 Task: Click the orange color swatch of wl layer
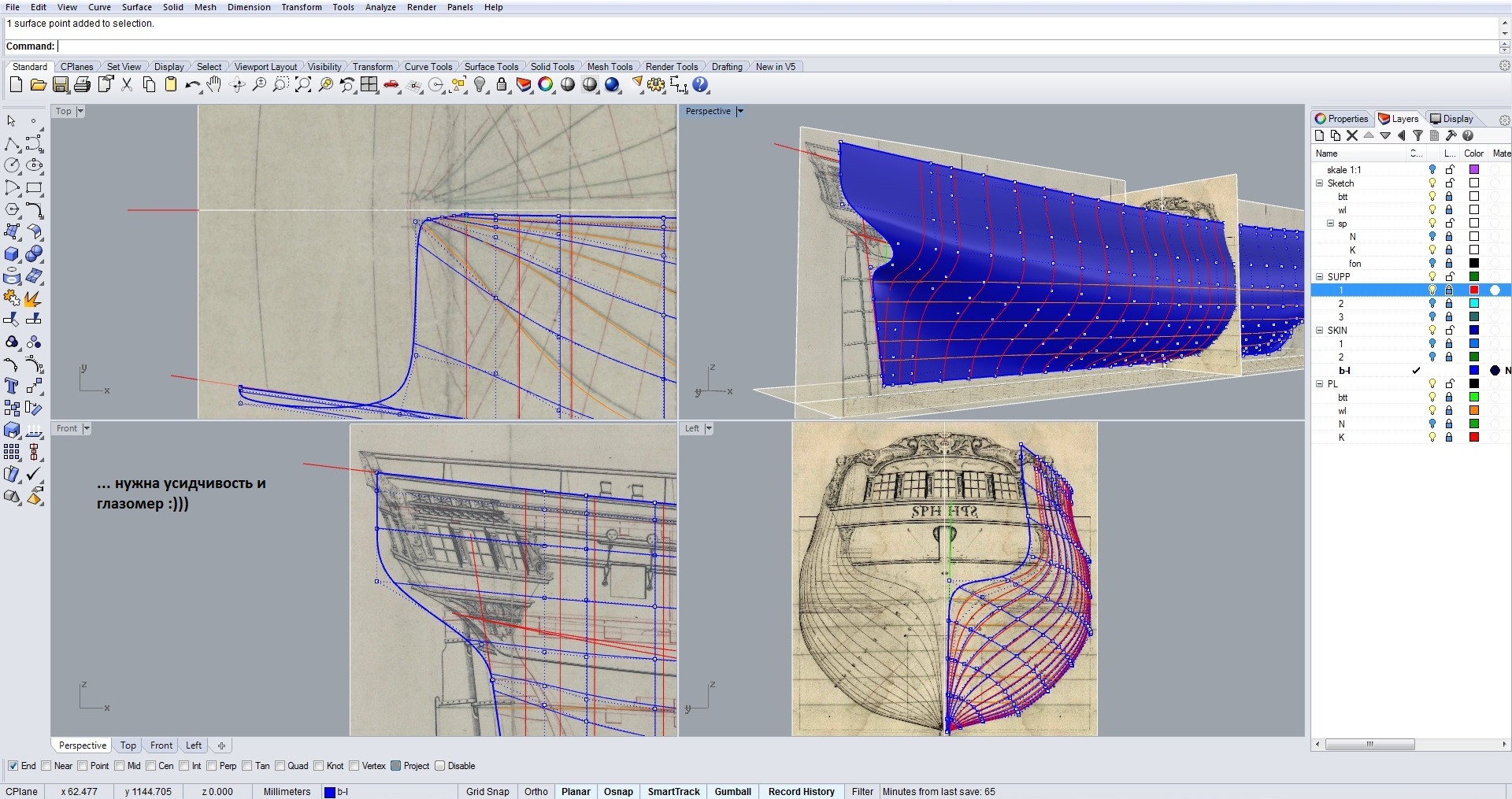tap(1473, 411)
